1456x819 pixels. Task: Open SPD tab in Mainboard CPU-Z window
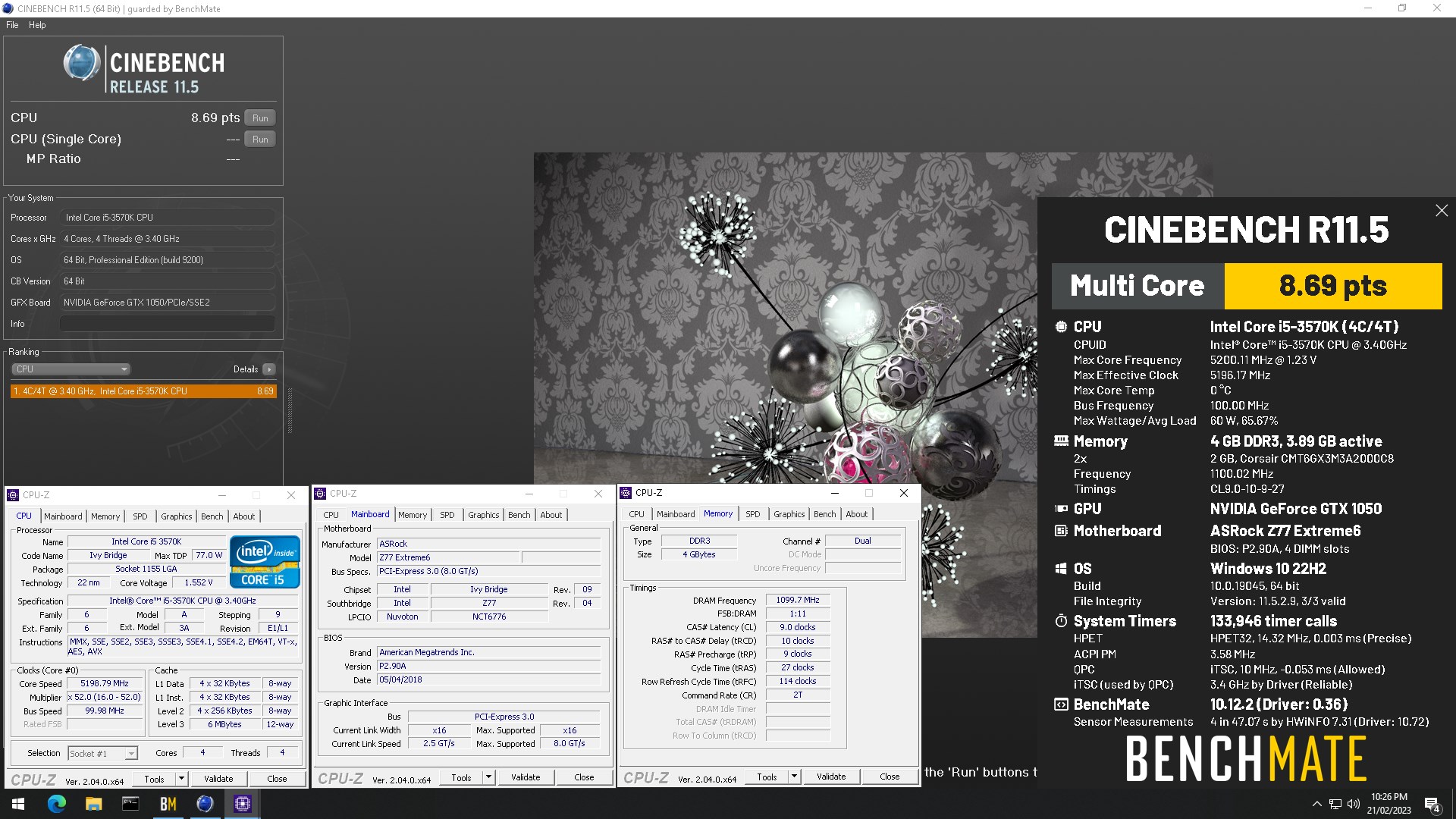click(447, 515)
